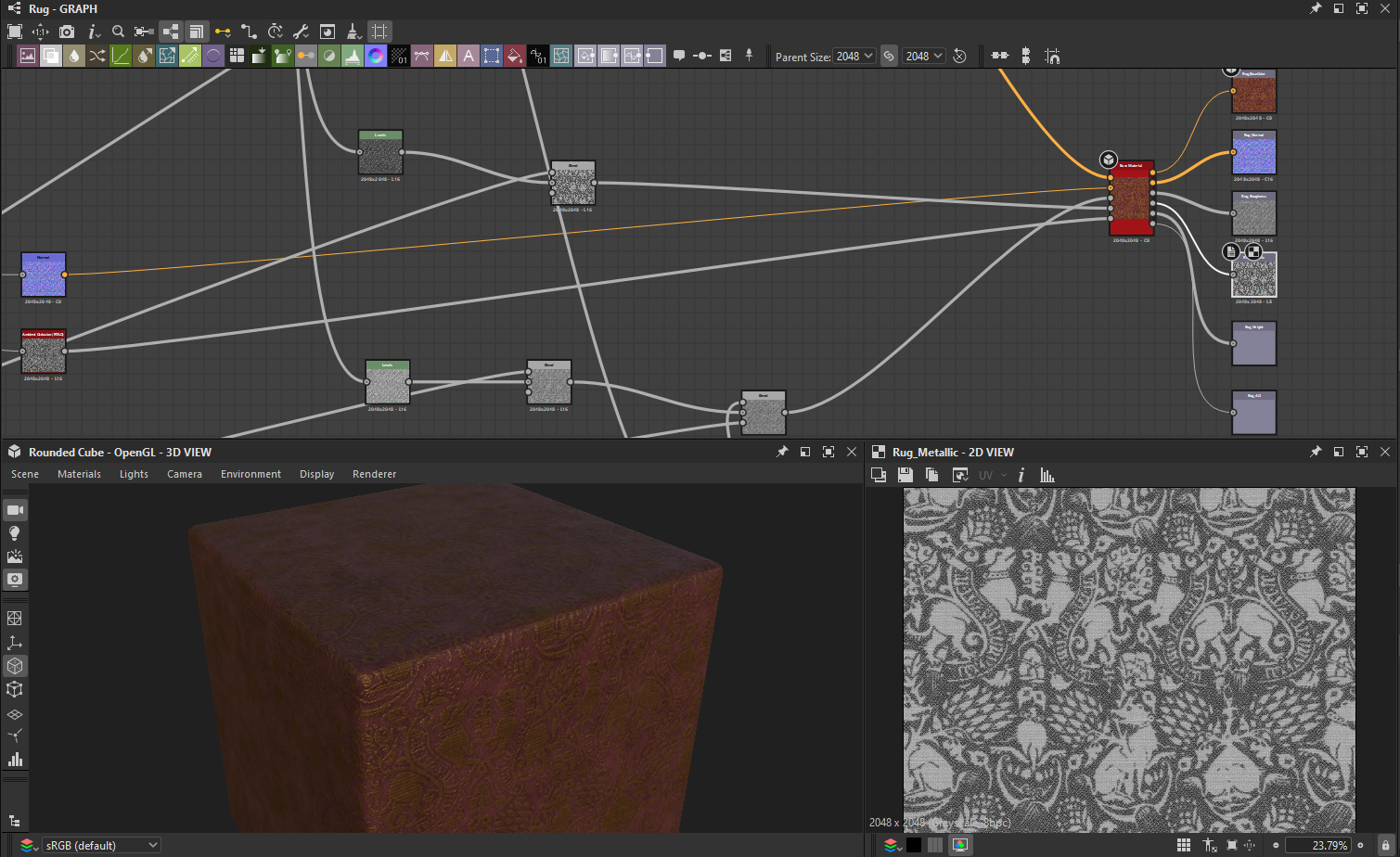Add a Bitmap node from toolbar

[28, 56]
